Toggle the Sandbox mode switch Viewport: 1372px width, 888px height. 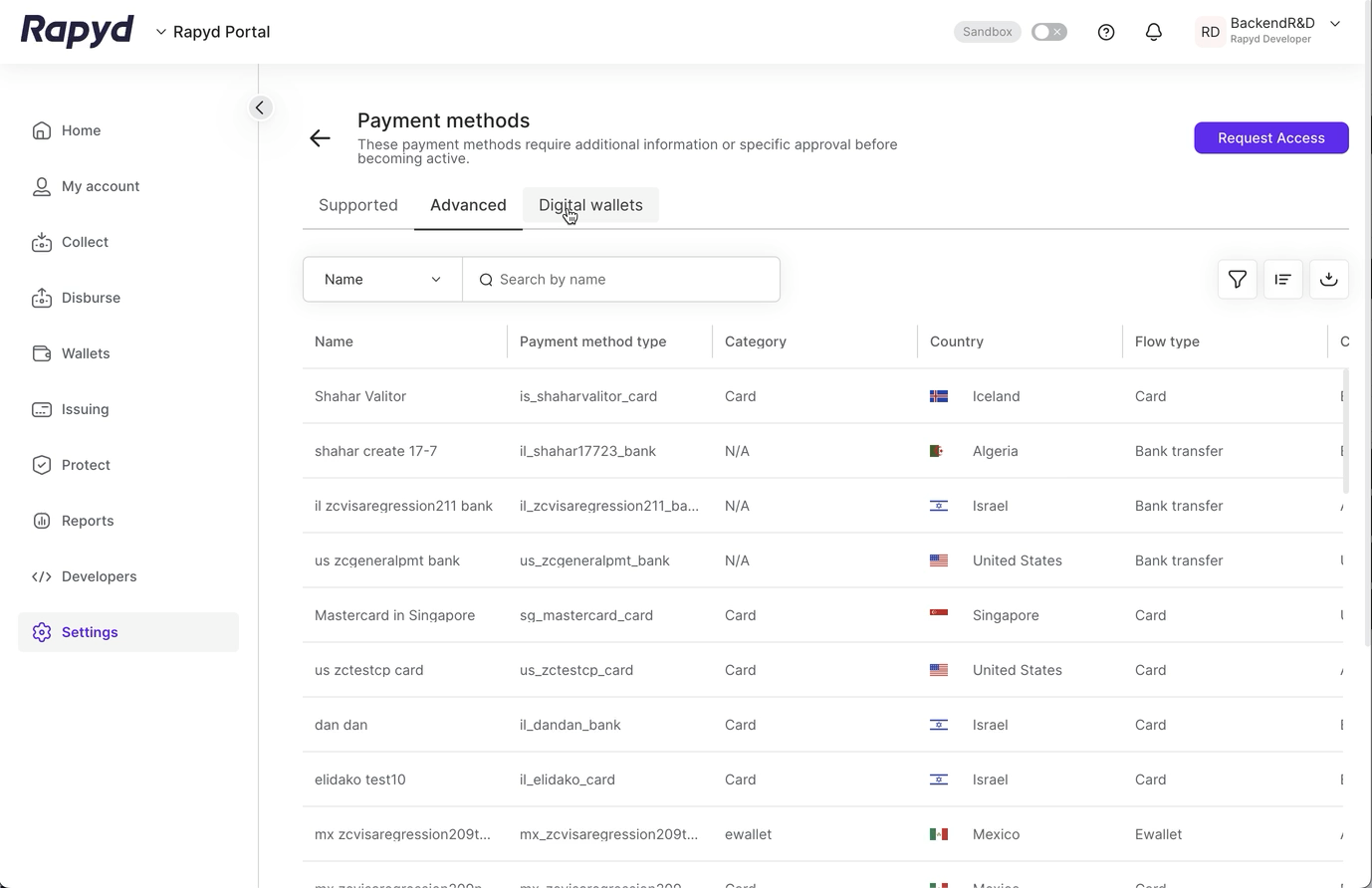click(x=1048, y=32)
